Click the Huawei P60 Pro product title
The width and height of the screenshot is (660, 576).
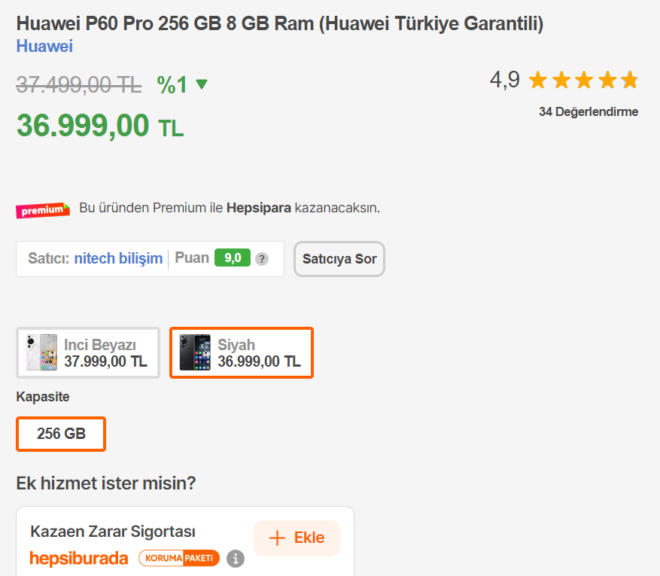(x=280, y=23)
